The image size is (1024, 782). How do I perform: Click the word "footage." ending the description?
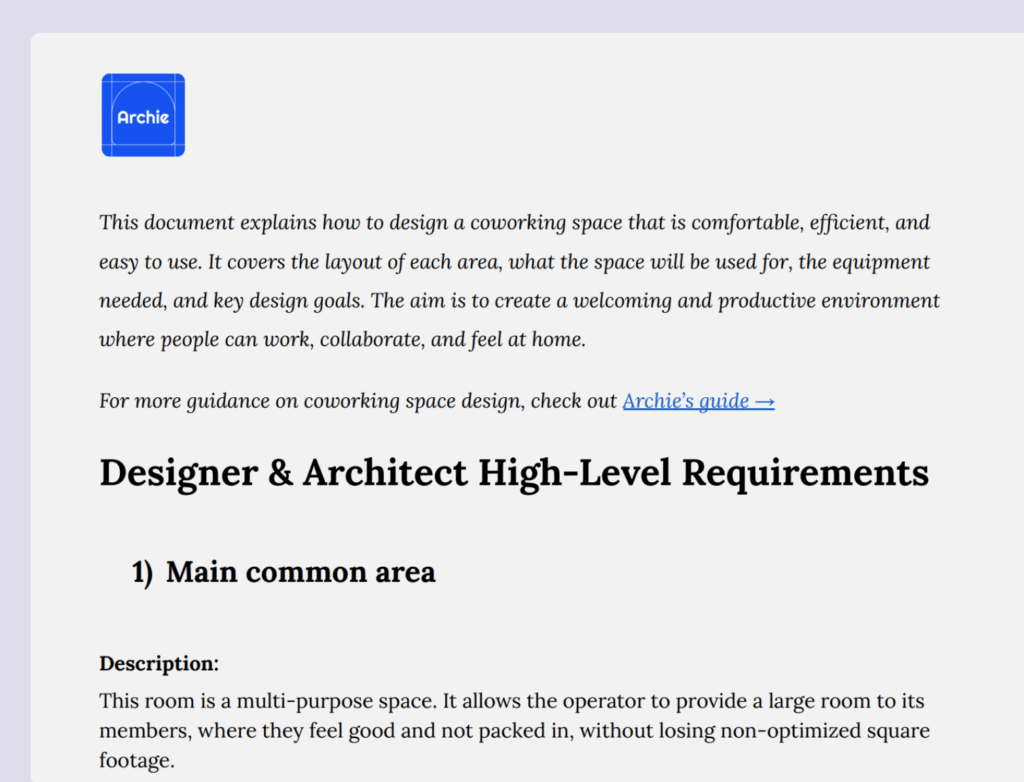(x=135, y=762)
